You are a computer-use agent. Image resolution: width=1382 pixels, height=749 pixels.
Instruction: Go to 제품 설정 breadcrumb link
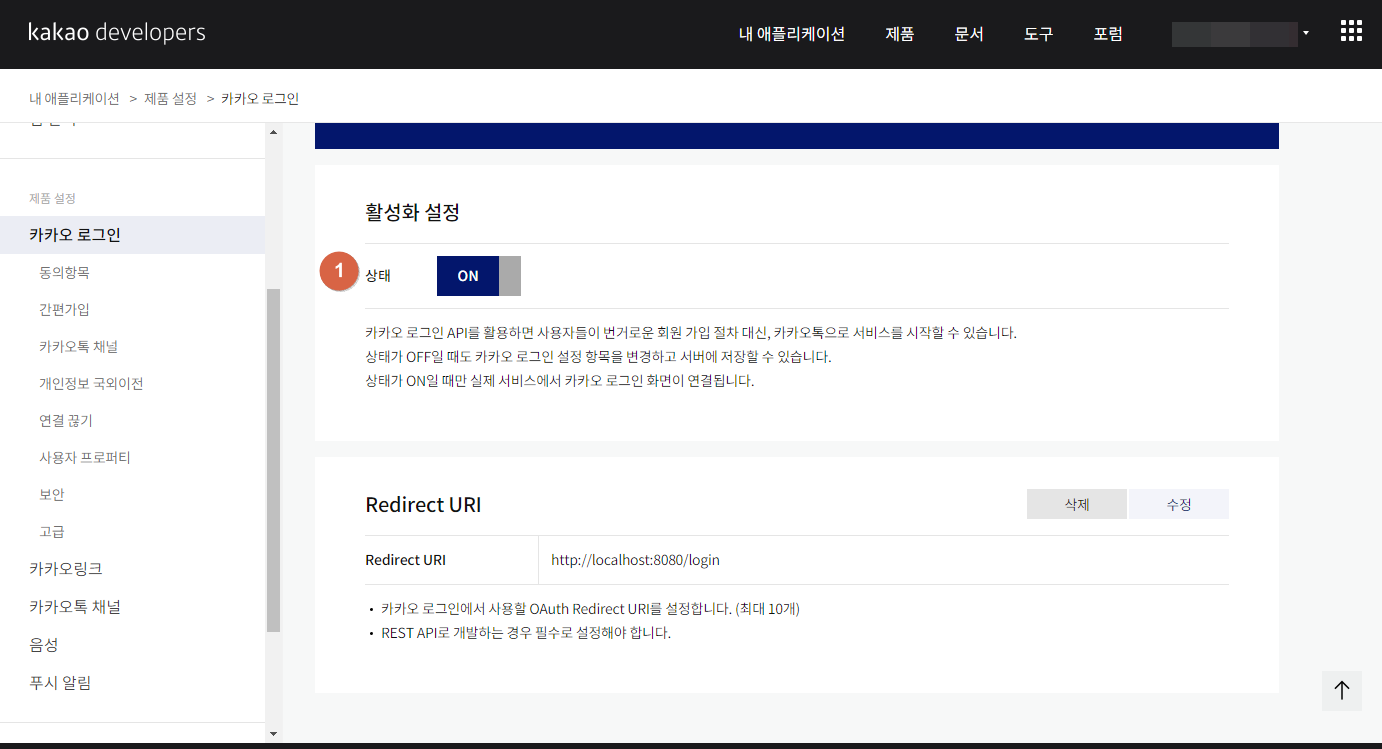171,99
